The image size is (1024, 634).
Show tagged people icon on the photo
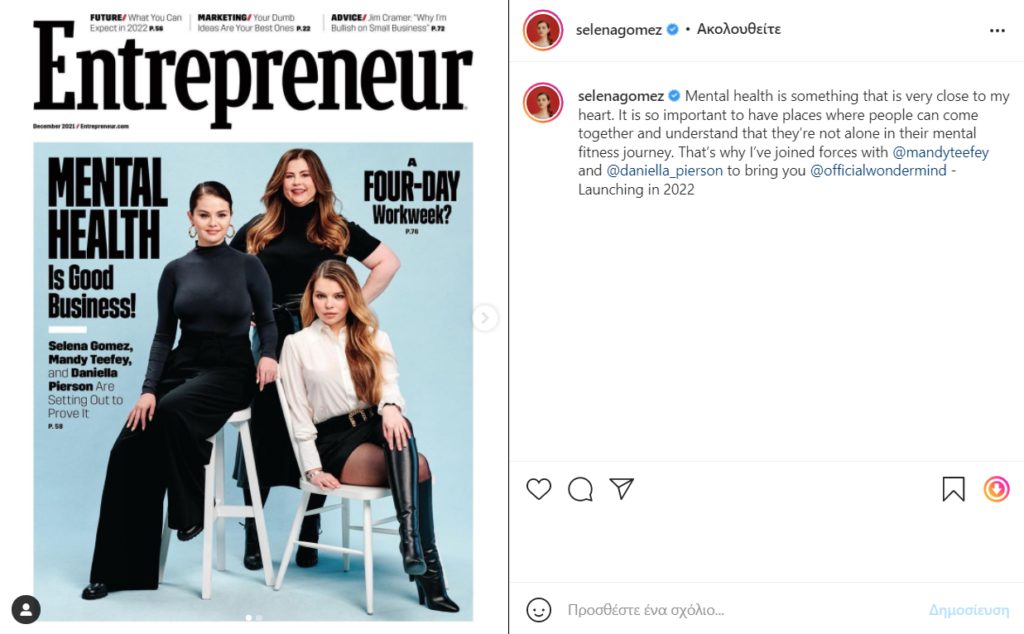pos(26,609)
